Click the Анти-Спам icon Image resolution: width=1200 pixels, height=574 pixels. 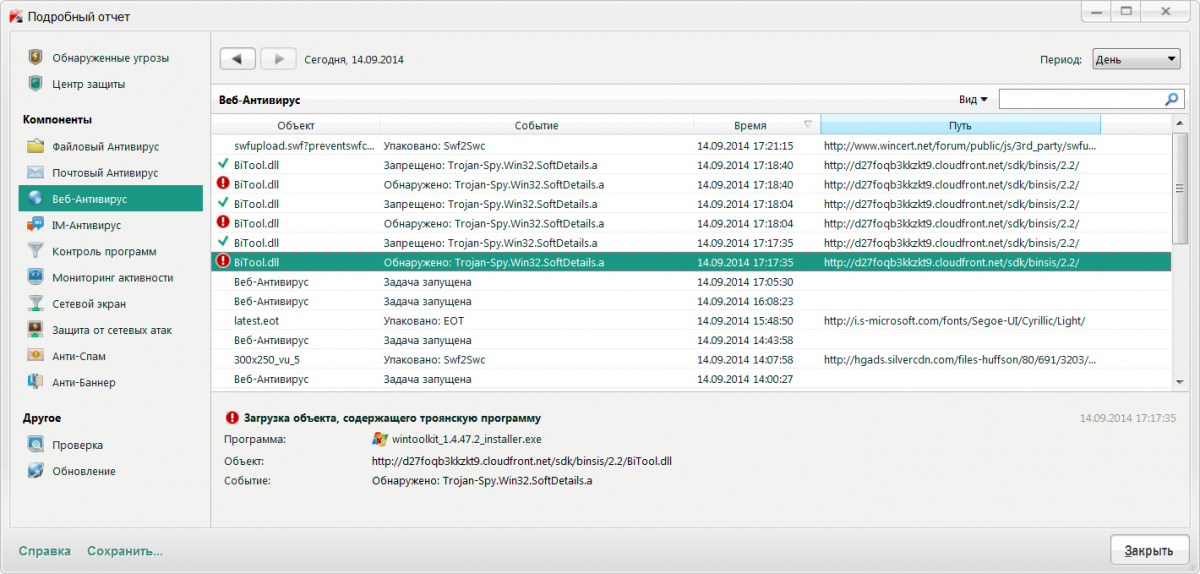tap(35, 356)
